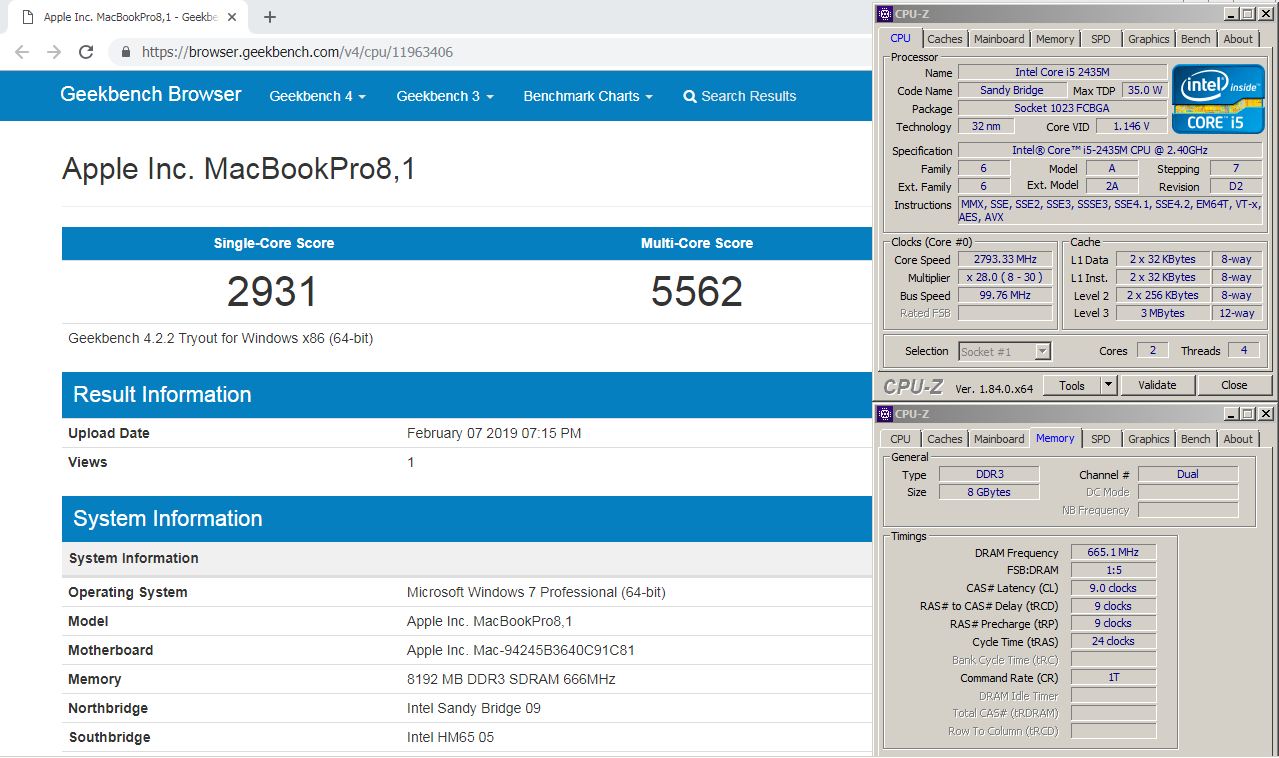Expand the Tools button dropdown arrow
Screen dimensions: 1279x758
tap(1108, 385)
